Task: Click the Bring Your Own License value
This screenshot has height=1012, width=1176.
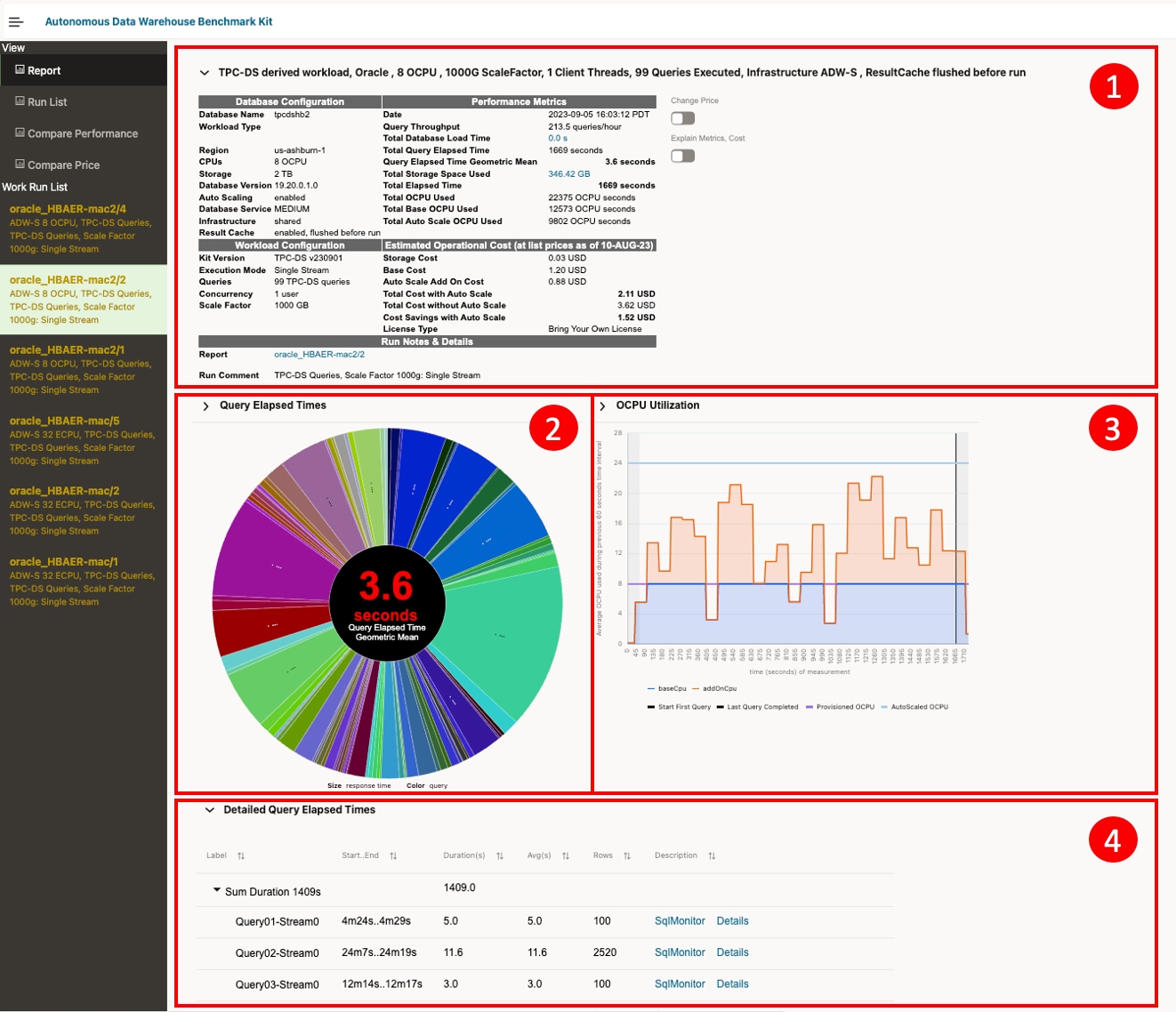Action: tap(595, 329)
